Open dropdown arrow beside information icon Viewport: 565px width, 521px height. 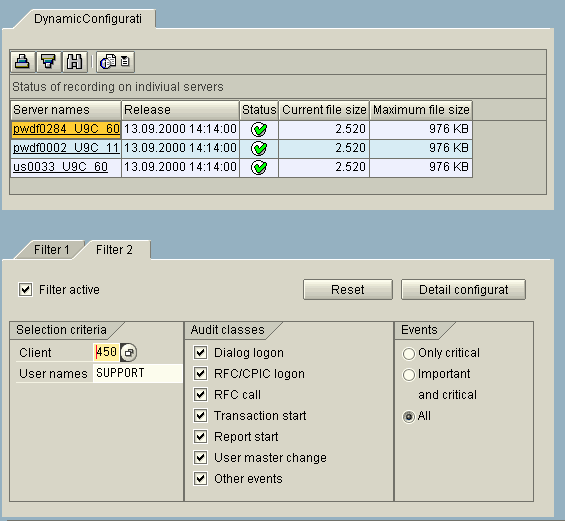coord(125,62)
